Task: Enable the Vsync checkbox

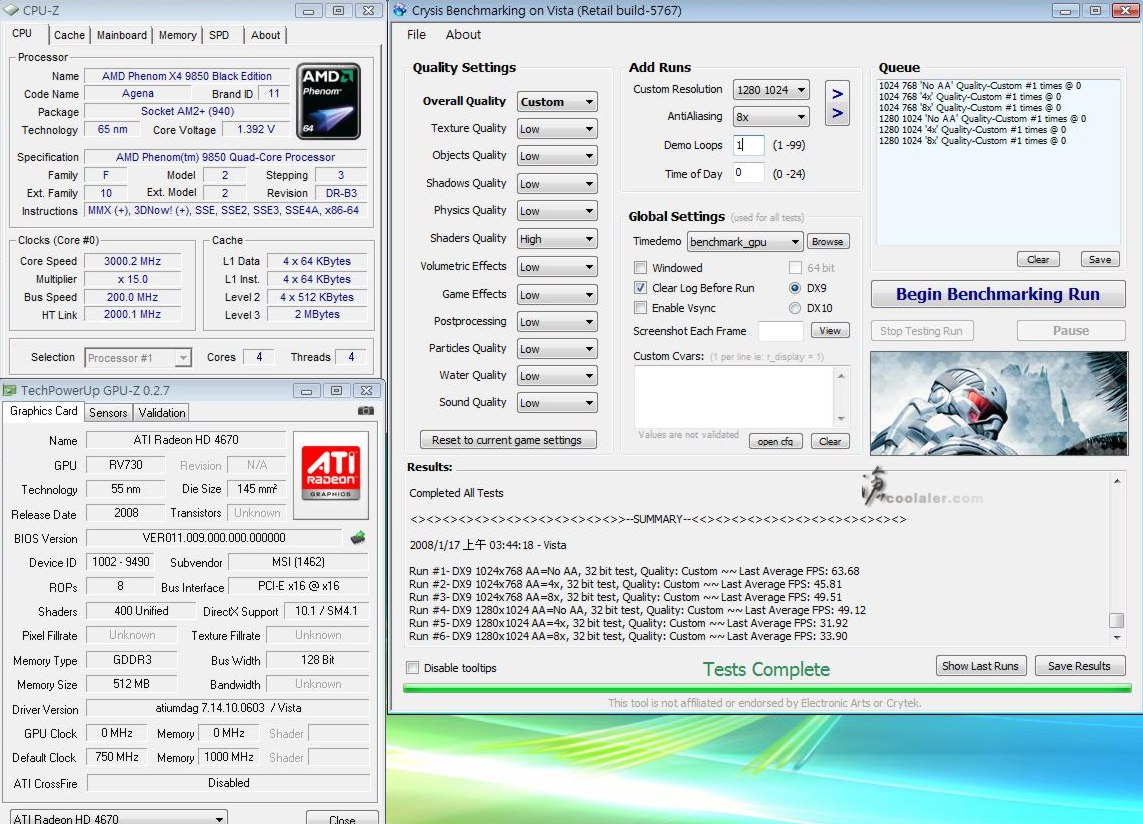Action: coord(640,307)
